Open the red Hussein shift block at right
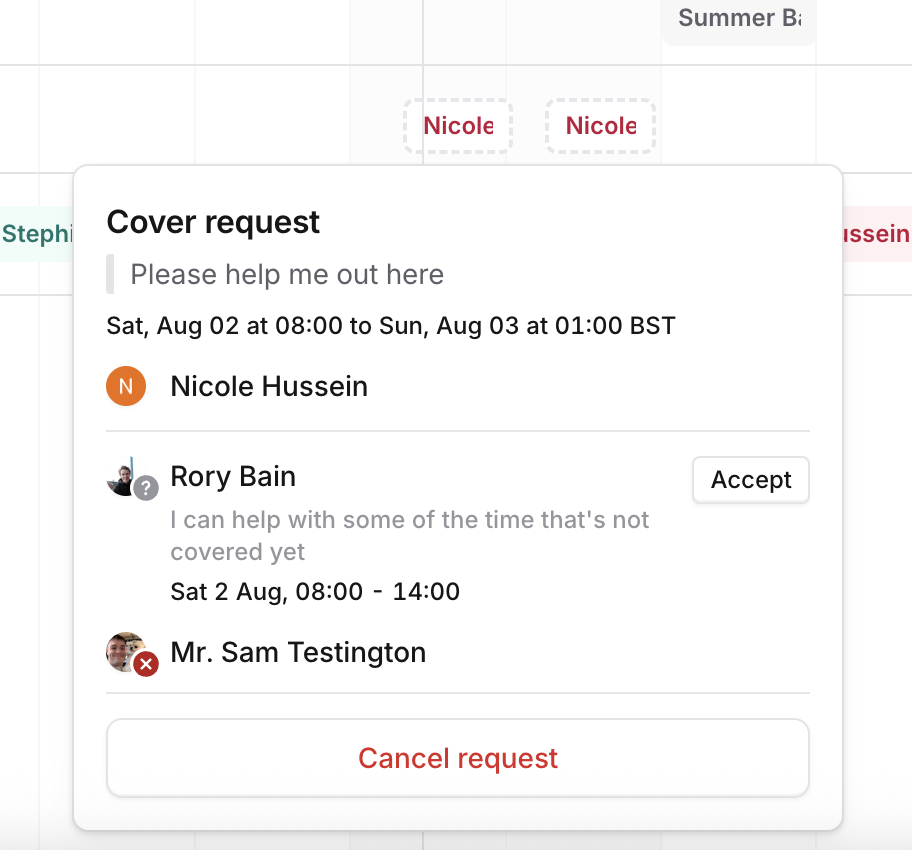This screenshot has width=912, height=850. pos(877,234)
